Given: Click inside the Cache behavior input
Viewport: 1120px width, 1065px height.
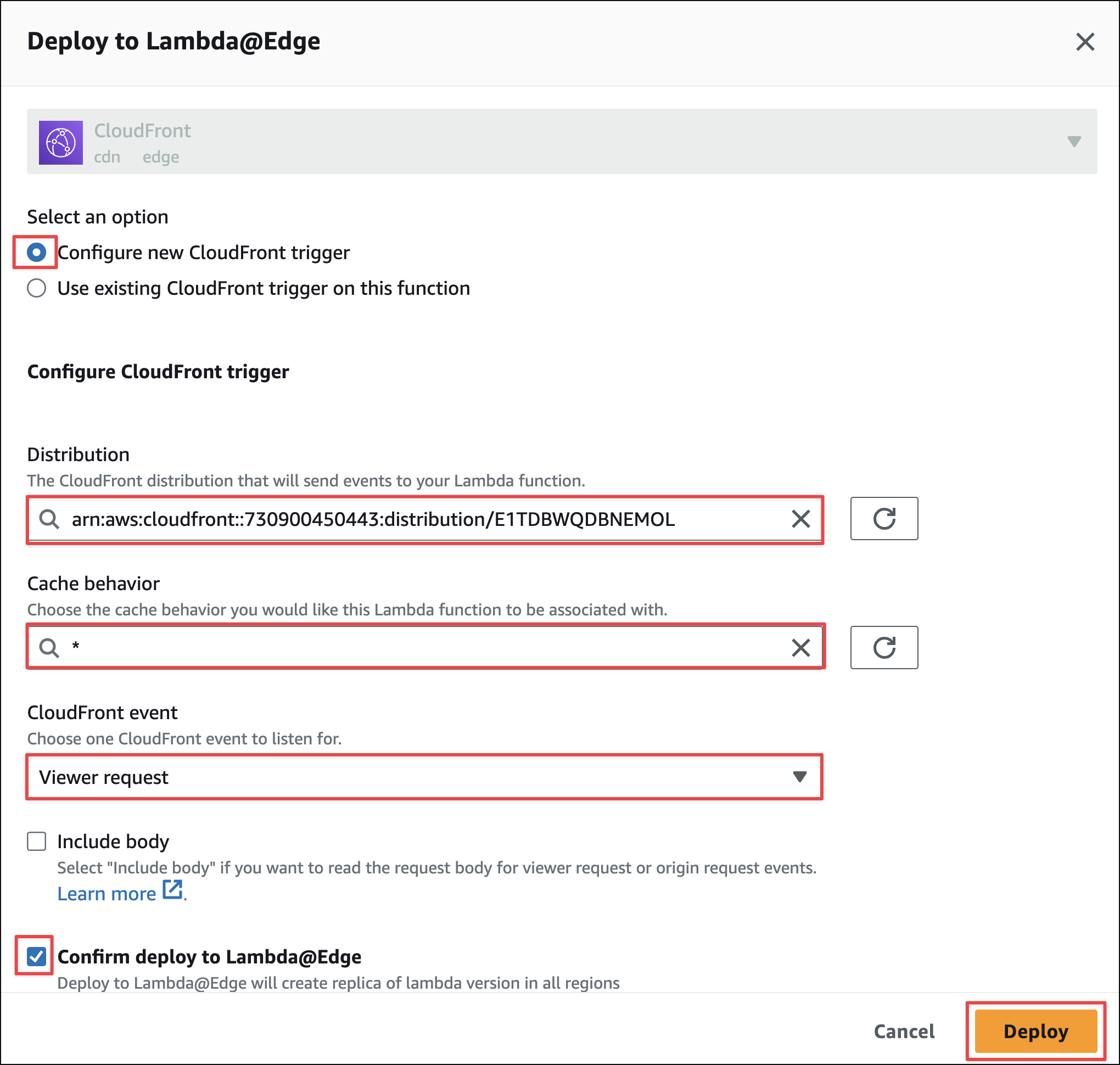Looking at the screenshot, I should click(x=397, y=648).
